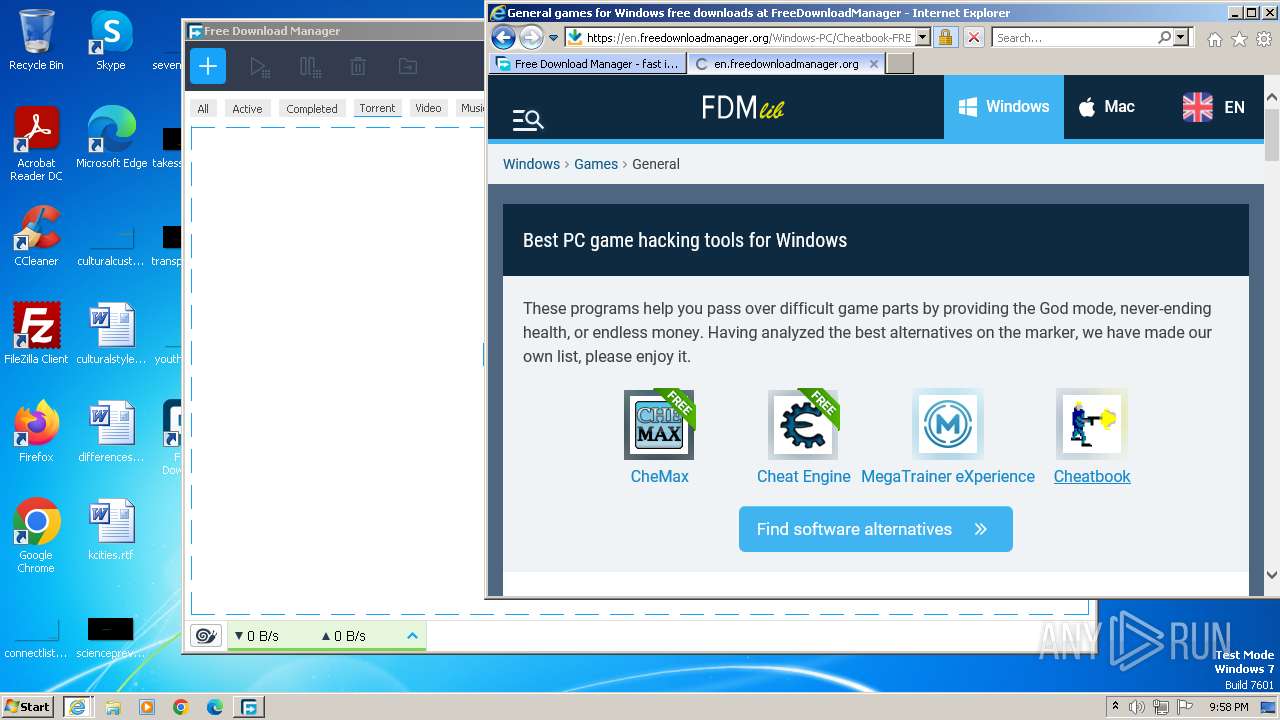Click the stop loading X button in IE
This screenshot has width=1280, height=720.
[x=974, y=38]
